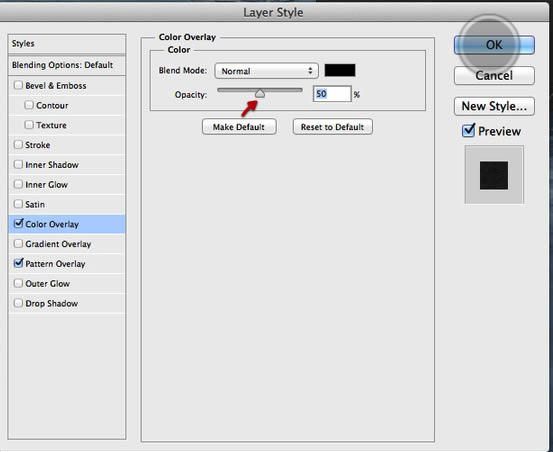This screenshot has width=553, height=452.
Task: Confirm with the OK button
Action: tap(494, 45)
